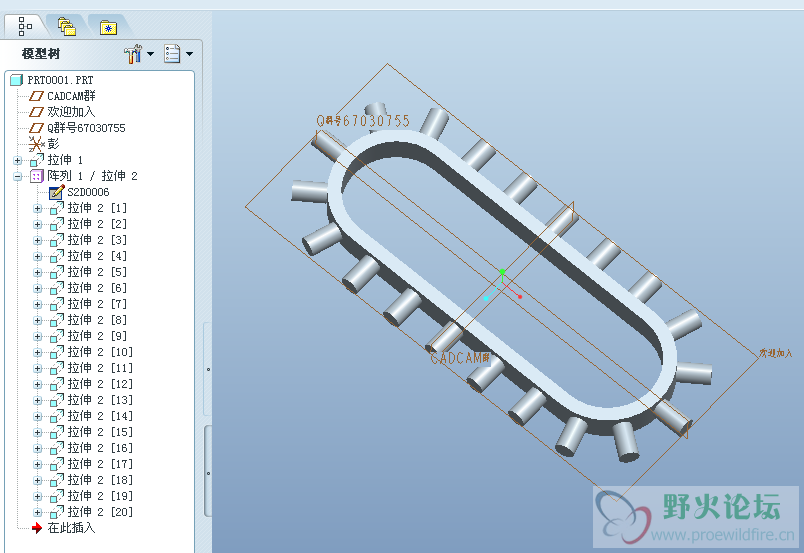Select the Q群号67030755 datum plane

click(86, 128)
